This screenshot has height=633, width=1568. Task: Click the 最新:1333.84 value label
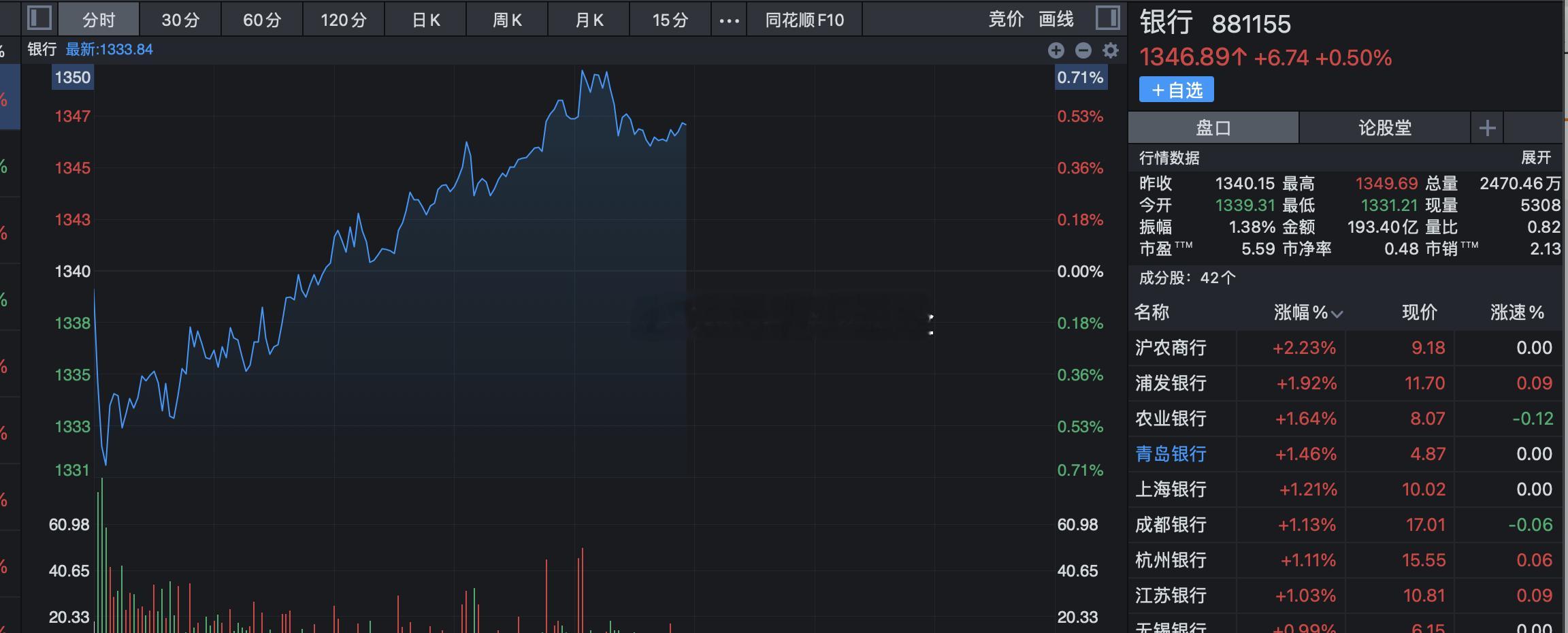(109, 50)
